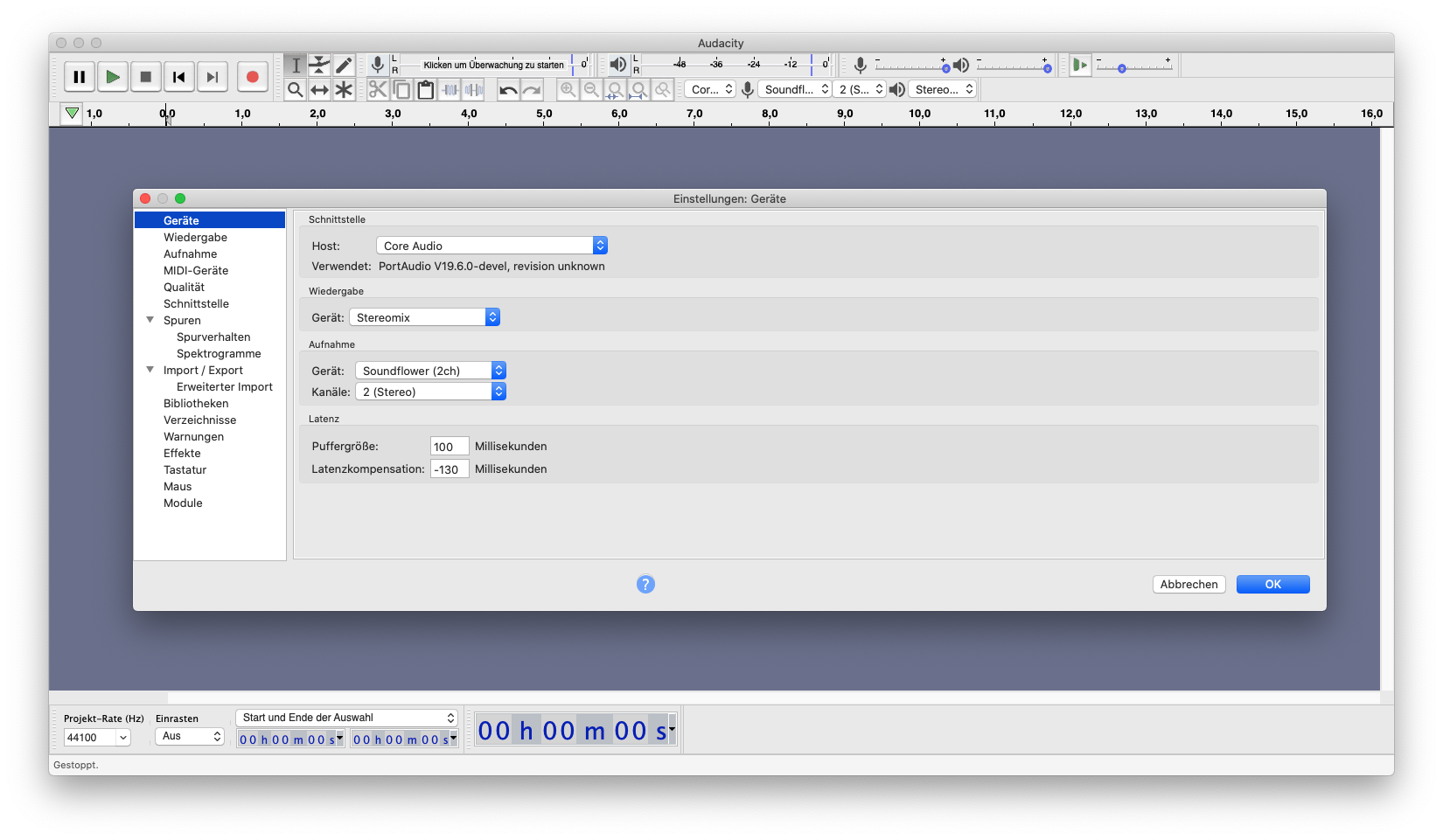Start playback with the green Play button
Image resolution: width=1443 pixels, height=840 pixels.
coord(113,77)
